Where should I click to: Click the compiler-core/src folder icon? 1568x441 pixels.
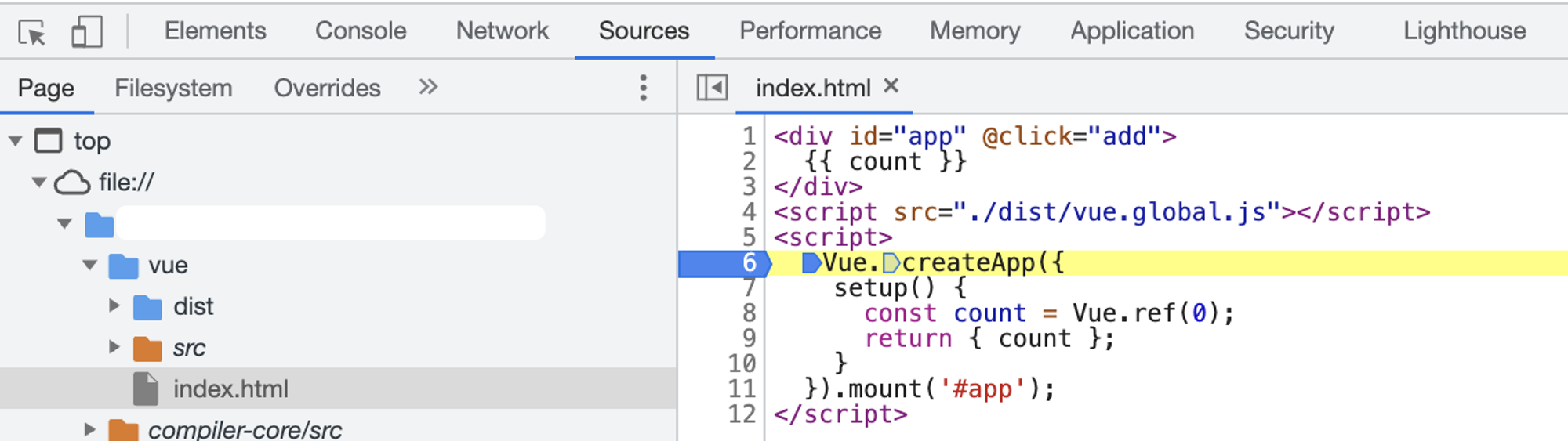(x=123, y=430)
